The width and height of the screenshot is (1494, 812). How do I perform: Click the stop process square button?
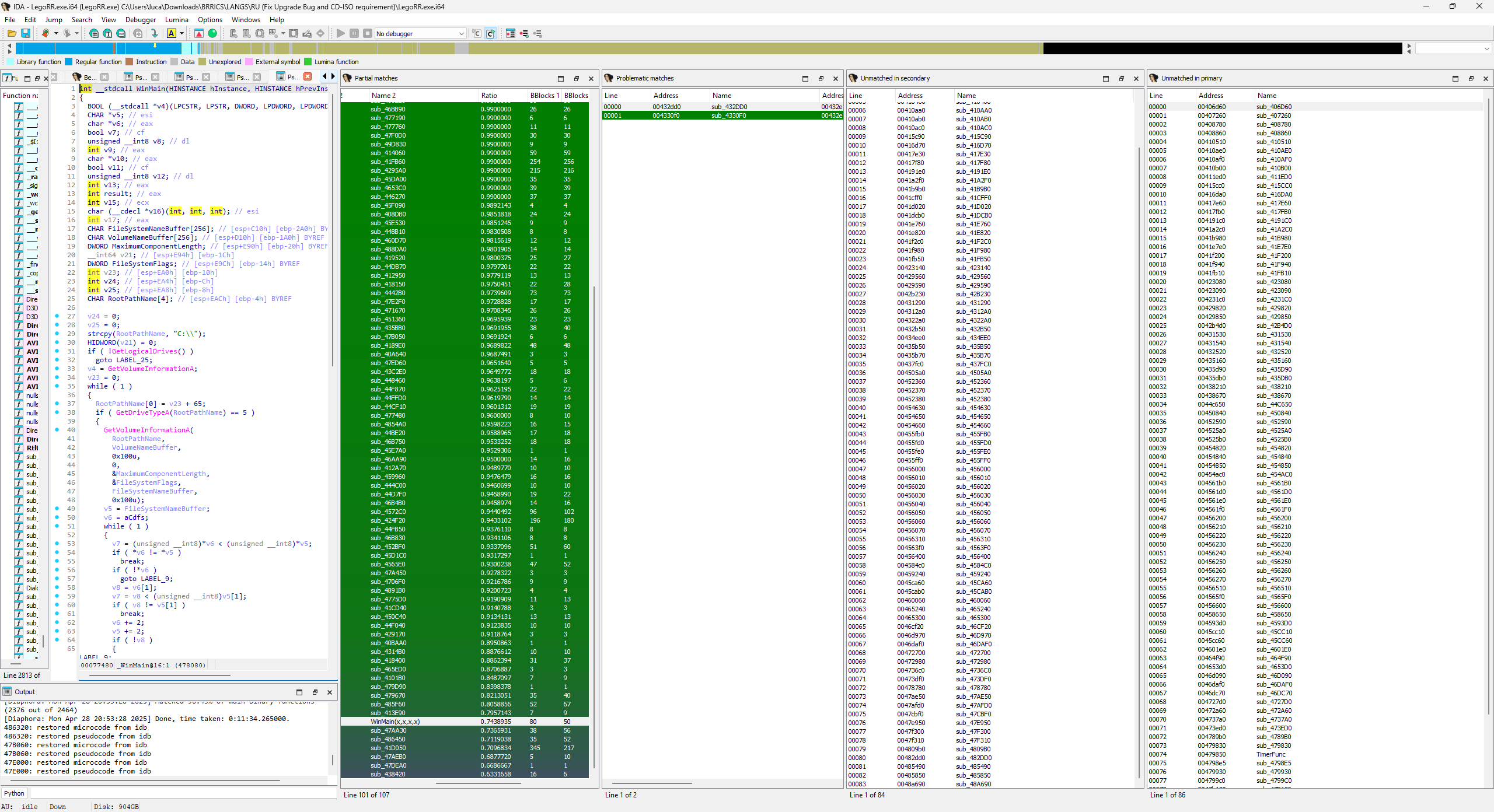pos(368,34)
